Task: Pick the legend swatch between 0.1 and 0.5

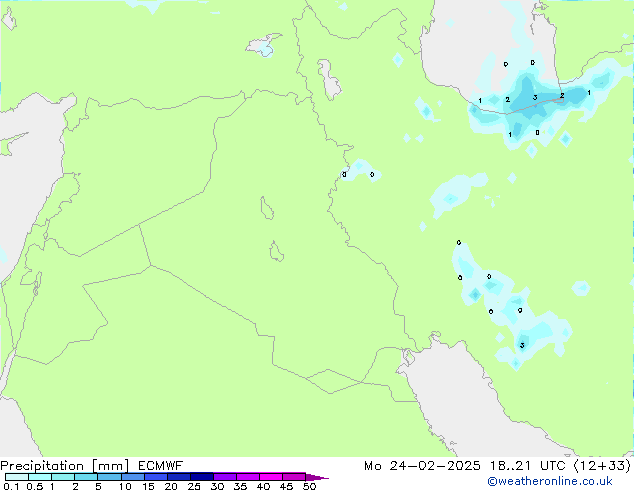Action: click(x=17, y=477)
